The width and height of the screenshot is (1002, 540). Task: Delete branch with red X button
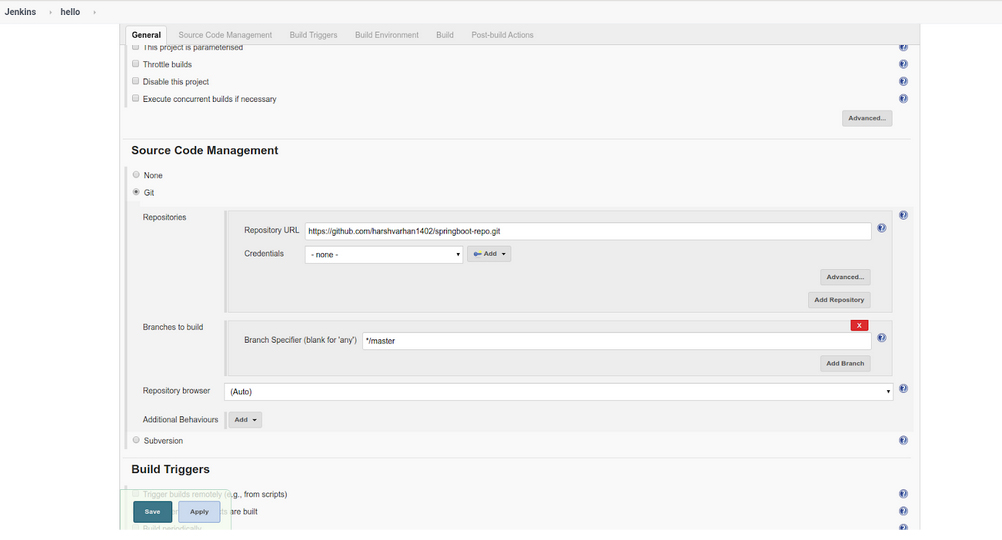point(859,325)
